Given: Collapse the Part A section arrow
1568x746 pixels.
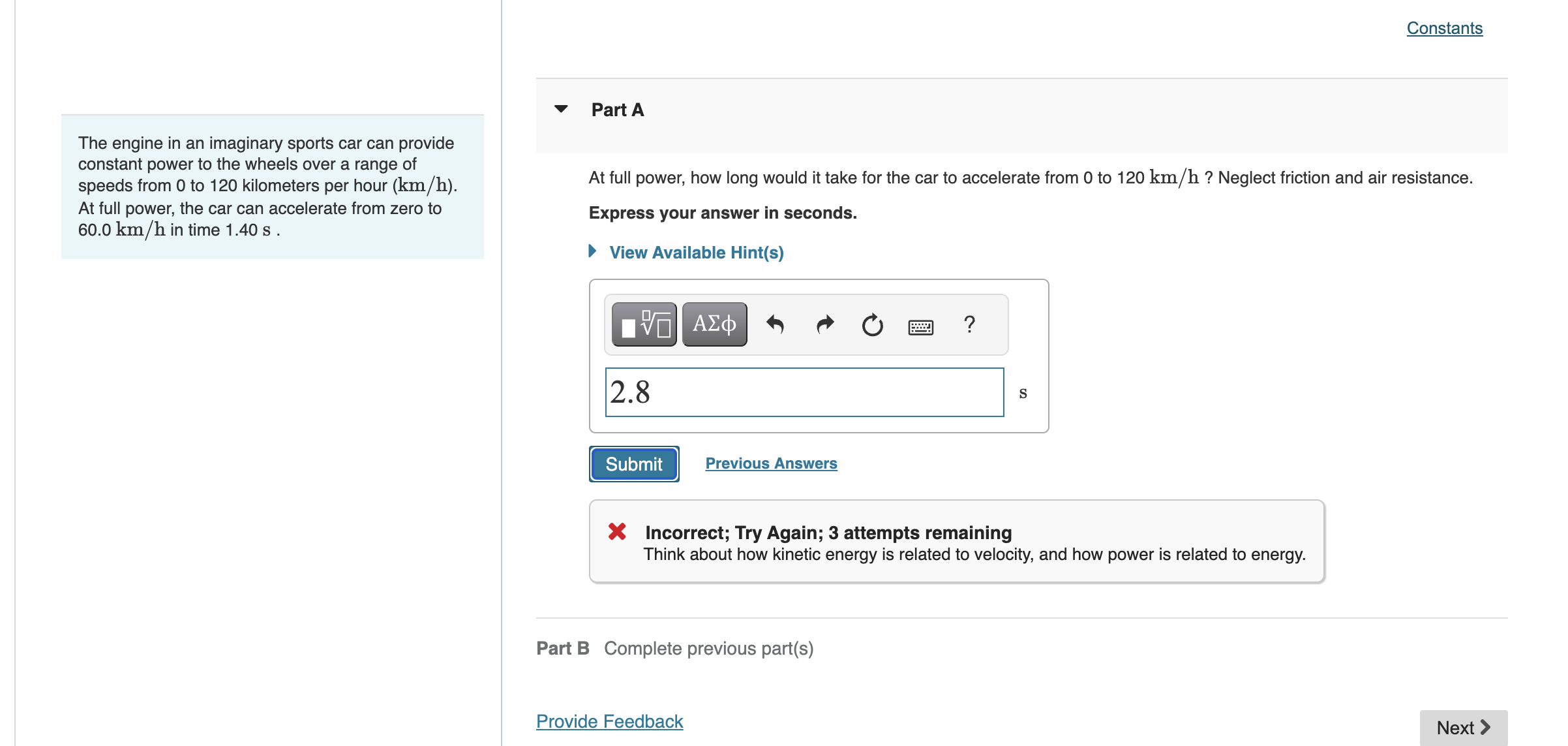Looking at the screenshot, I should click(x=561, y=109).
